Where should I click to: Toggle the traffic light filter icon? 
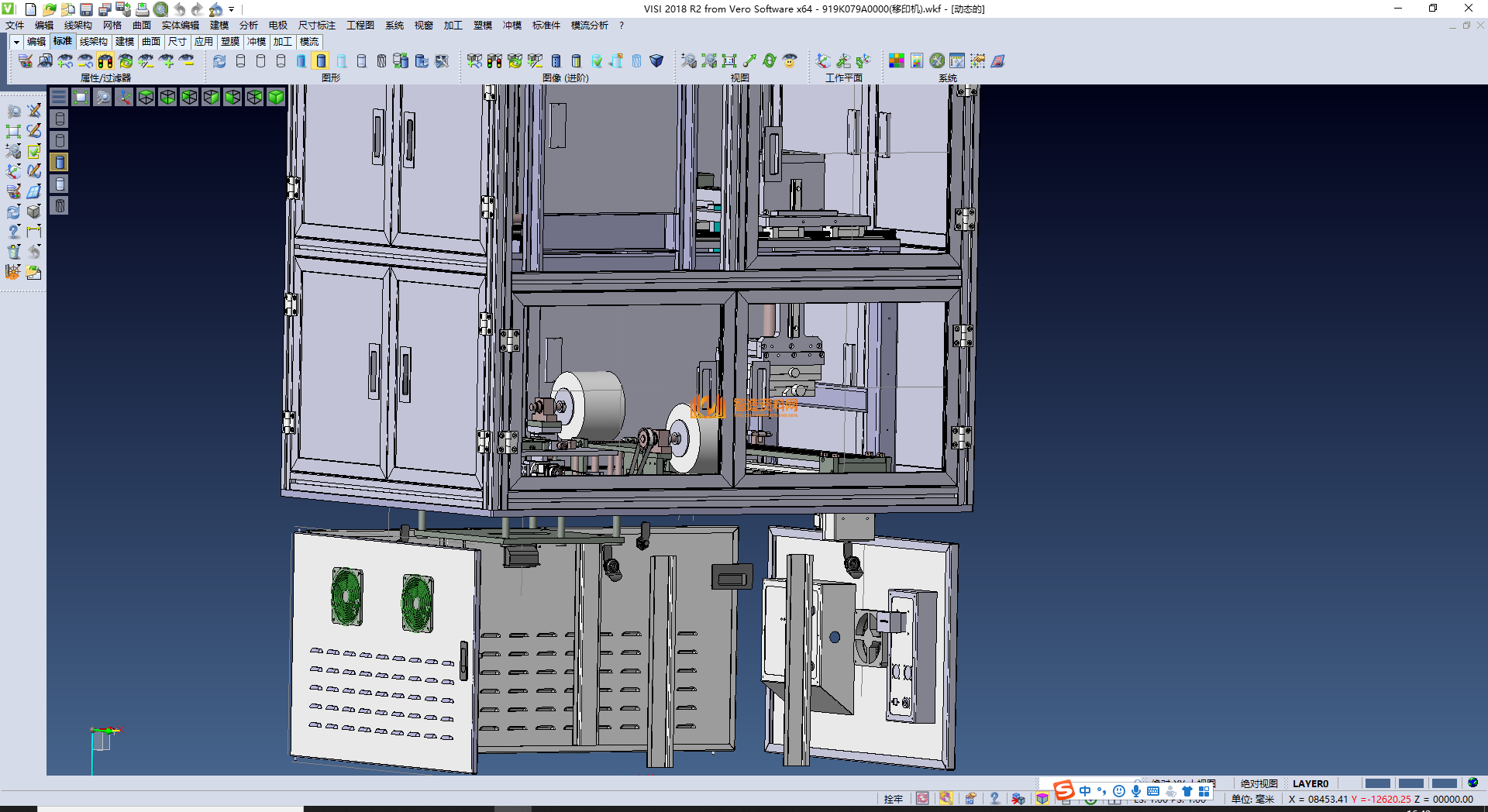[x=105, y=60]
